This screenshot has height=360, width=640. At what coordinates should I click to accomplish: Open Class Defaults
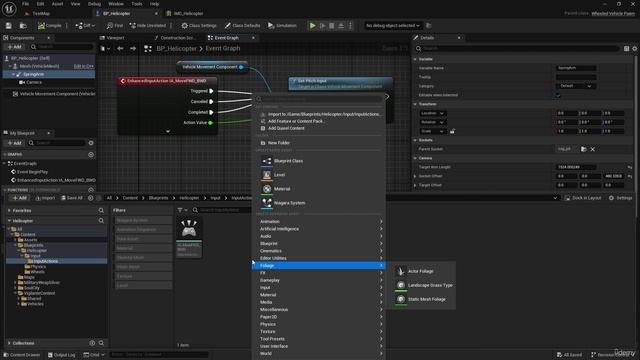click(x=242, y=26)
